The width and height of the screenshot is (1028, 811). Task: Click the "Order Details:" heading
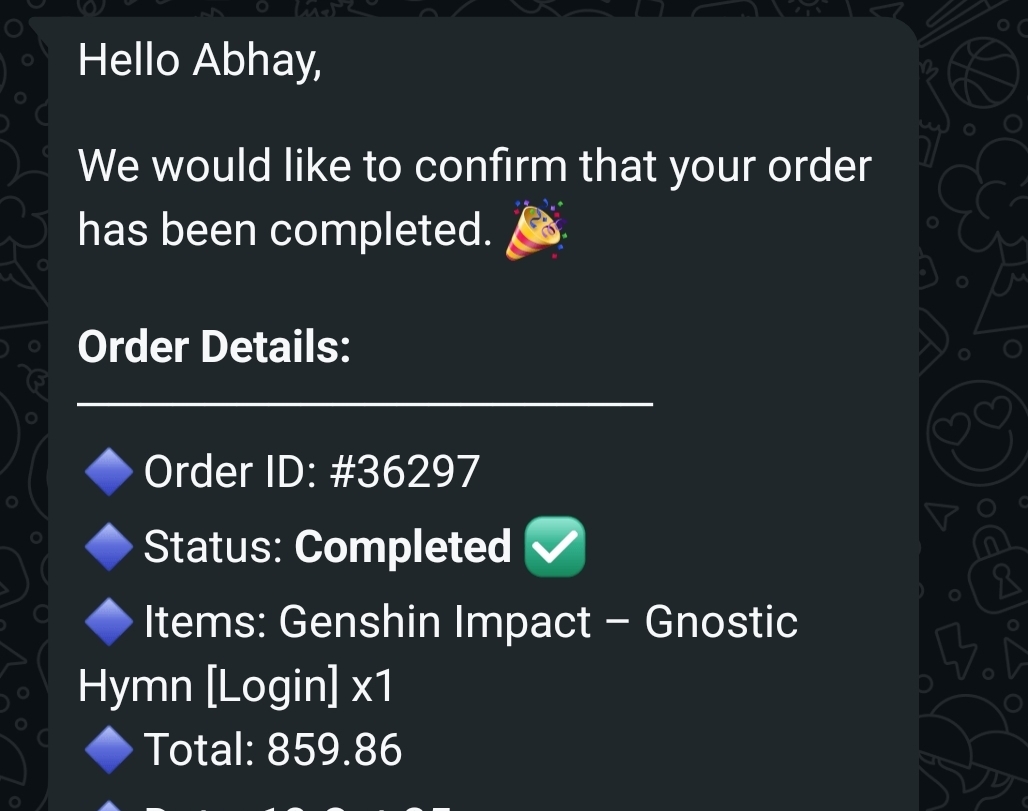pyautogui.click(x=214, y=347)
